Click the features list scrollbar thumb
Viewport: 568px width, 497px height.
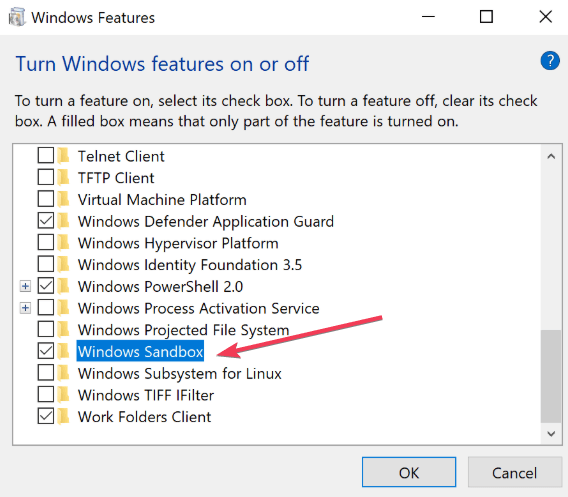tap(551, 376)
